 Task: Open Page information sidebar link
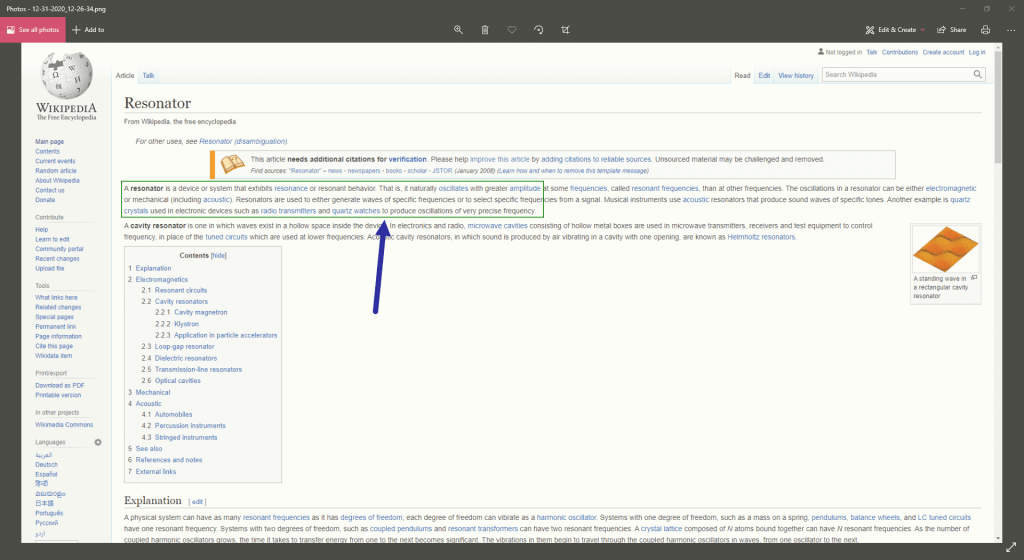(x=58, y=337)
